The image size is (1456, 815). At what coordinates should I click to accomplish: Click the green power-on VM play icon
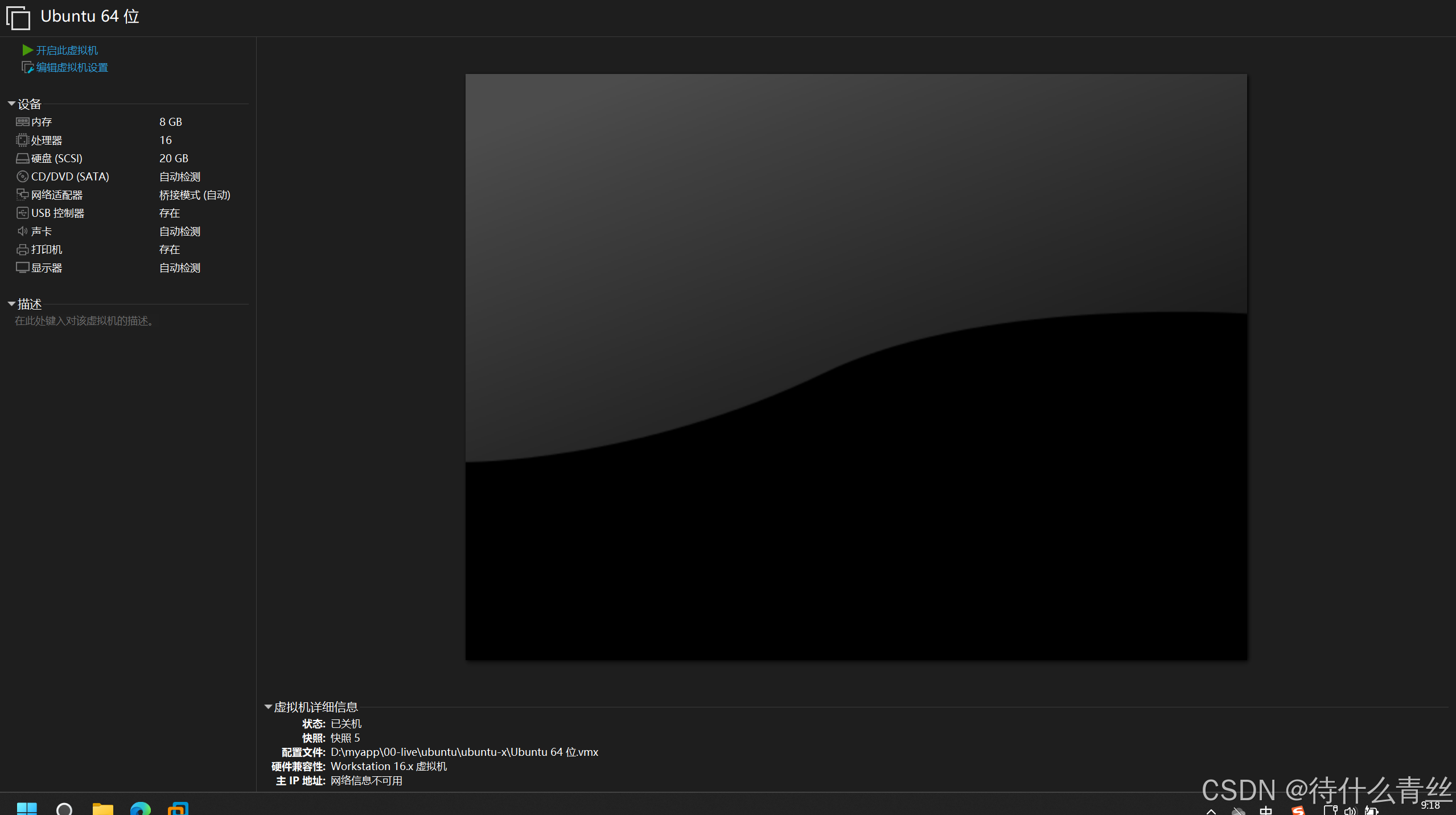point(27,50)
